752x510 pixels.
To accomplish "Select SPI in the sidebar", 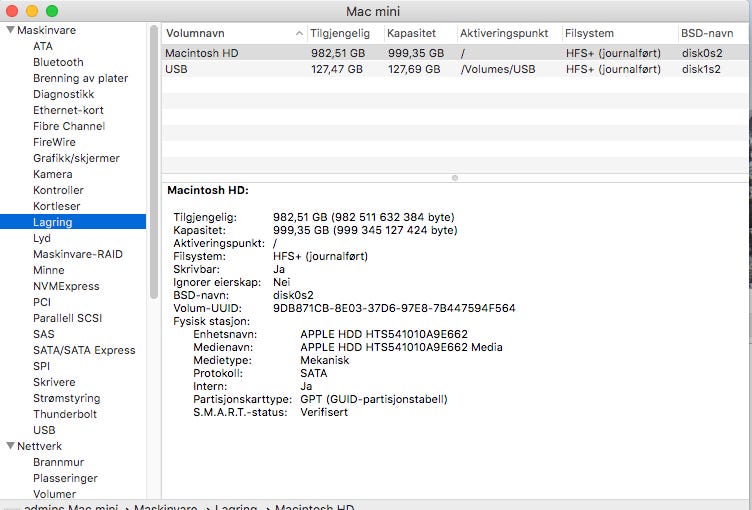I will click(x=41, y=366).
